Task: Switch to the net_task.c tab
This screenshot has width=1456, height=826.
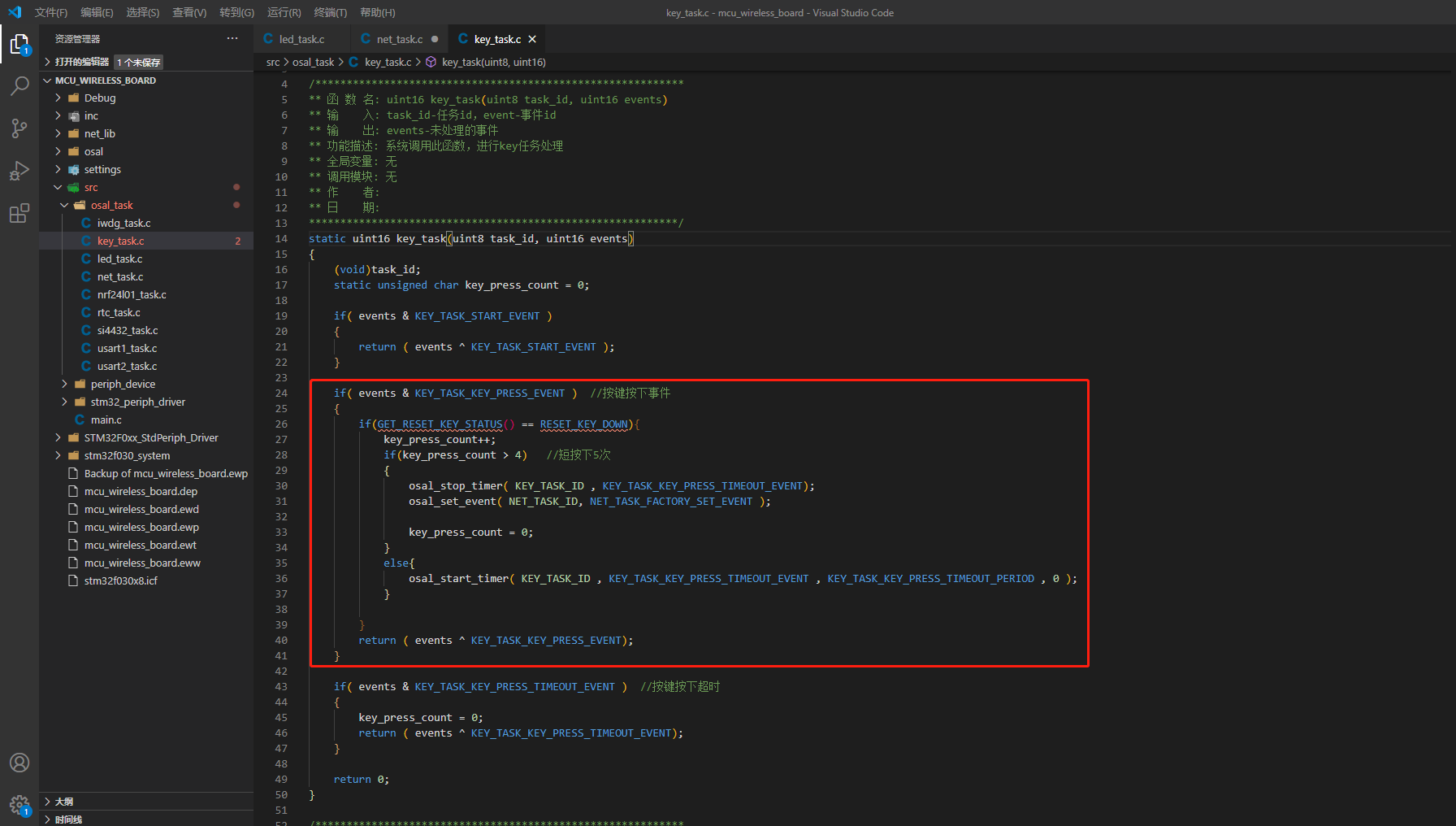Action: [399, 39]
